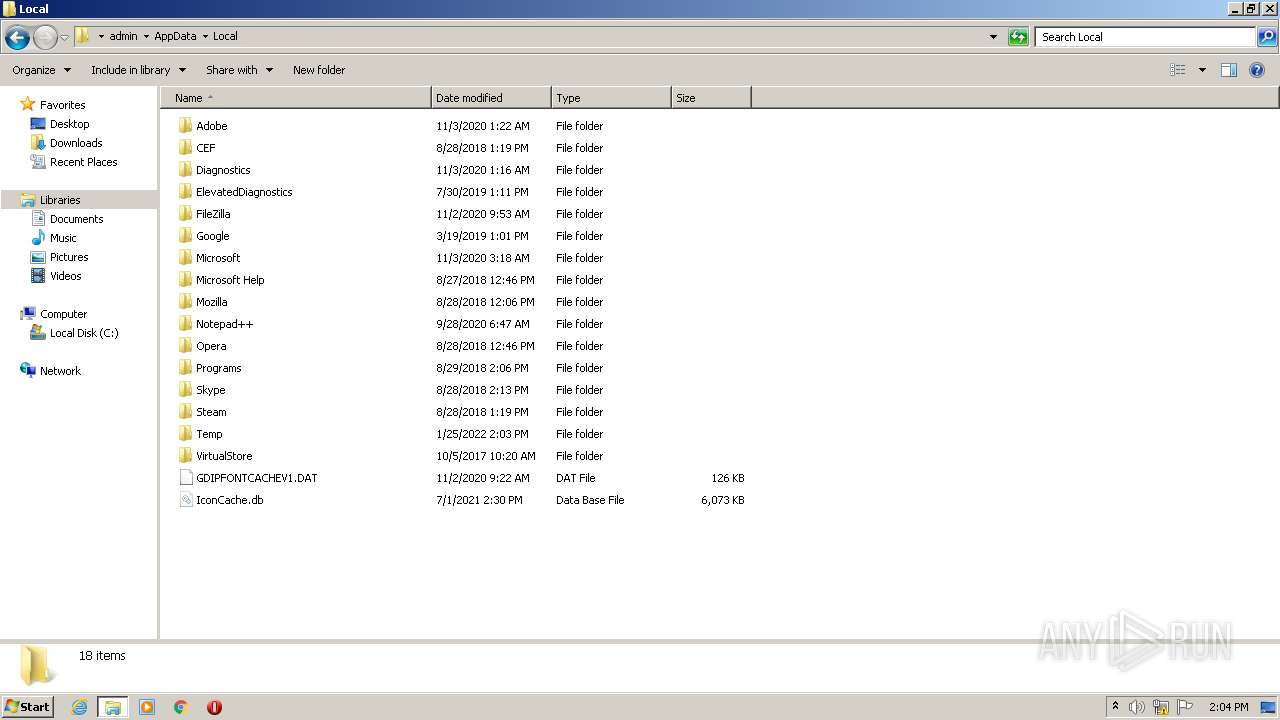Open the address bar history dropdown

(993, 37)
